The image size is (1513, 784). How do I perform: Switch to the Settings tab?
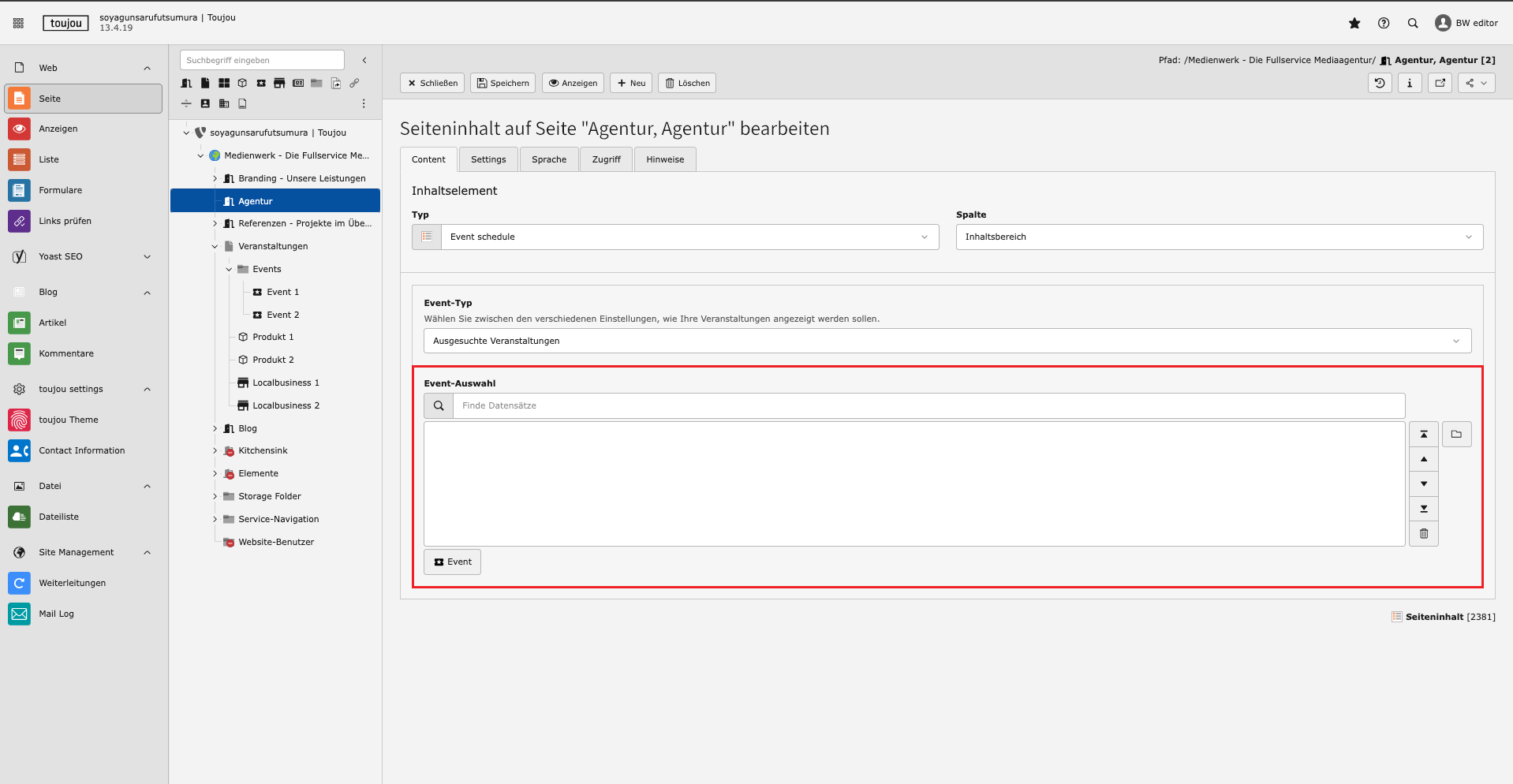pos(488,159)
